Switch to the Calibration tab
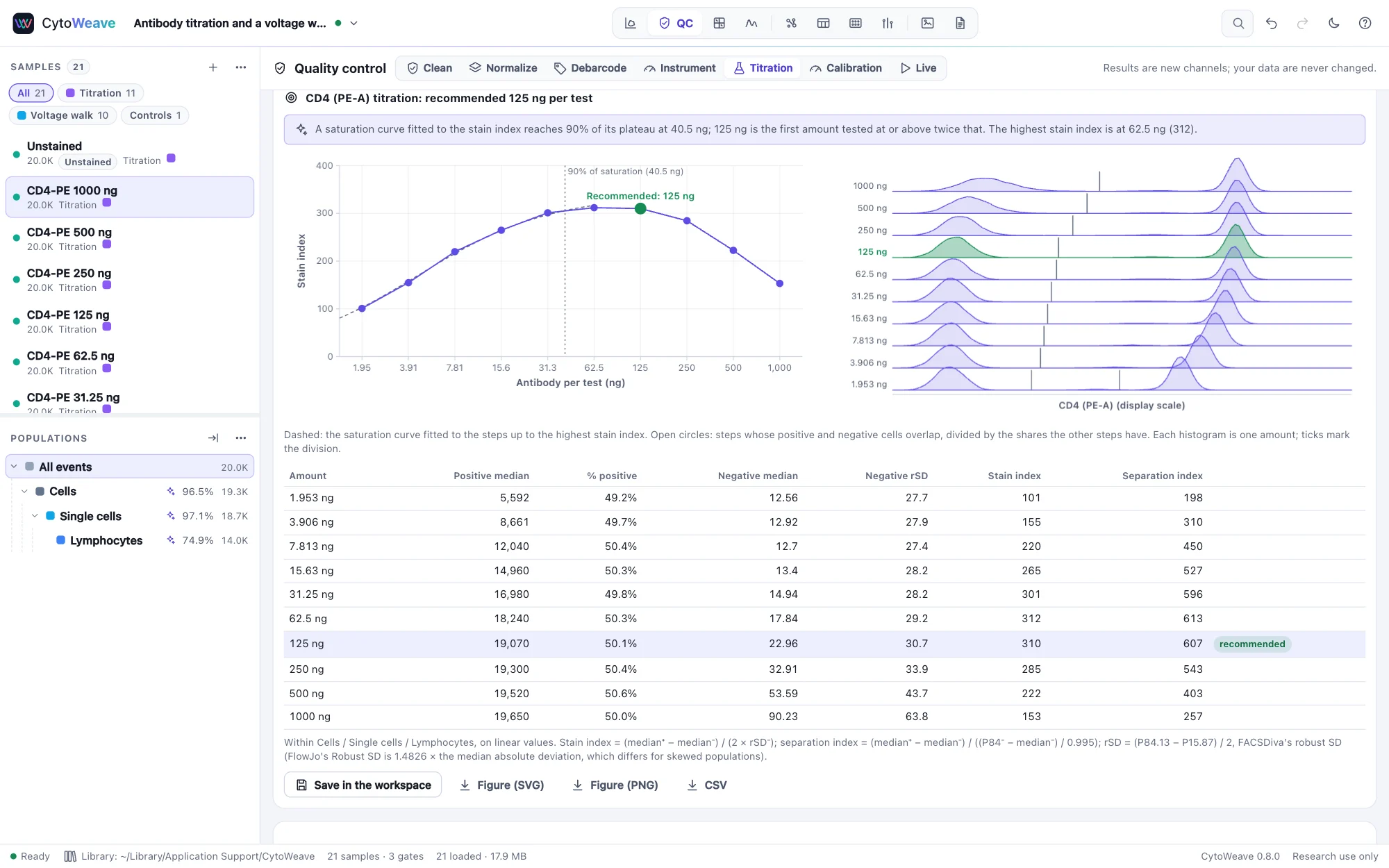Screen dimensions: 1389x868 tap(846, 68)
